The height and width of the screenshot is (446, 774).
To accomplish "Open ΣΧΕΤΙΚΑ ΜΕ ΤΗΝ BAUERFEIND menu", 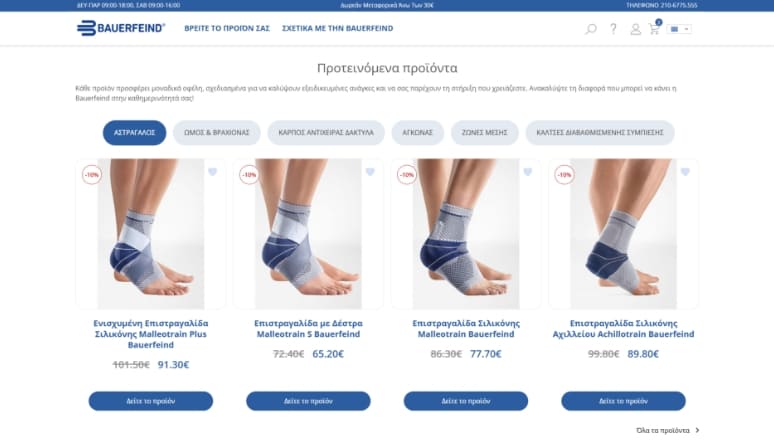I will [x=338, y=29].
